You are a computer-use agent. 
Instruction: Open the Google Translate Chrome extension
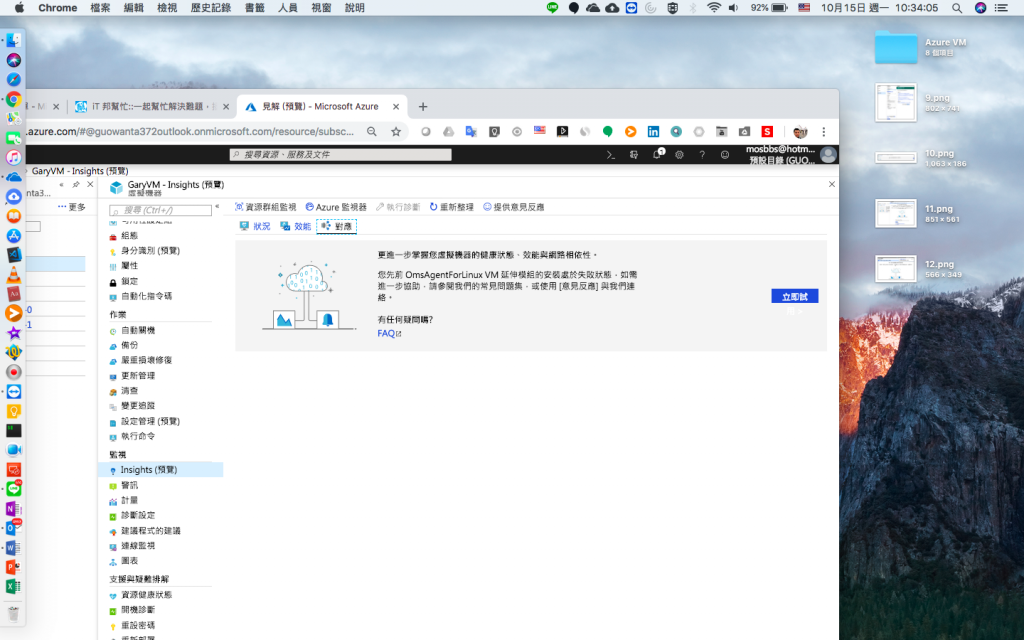tap(471, 131)
